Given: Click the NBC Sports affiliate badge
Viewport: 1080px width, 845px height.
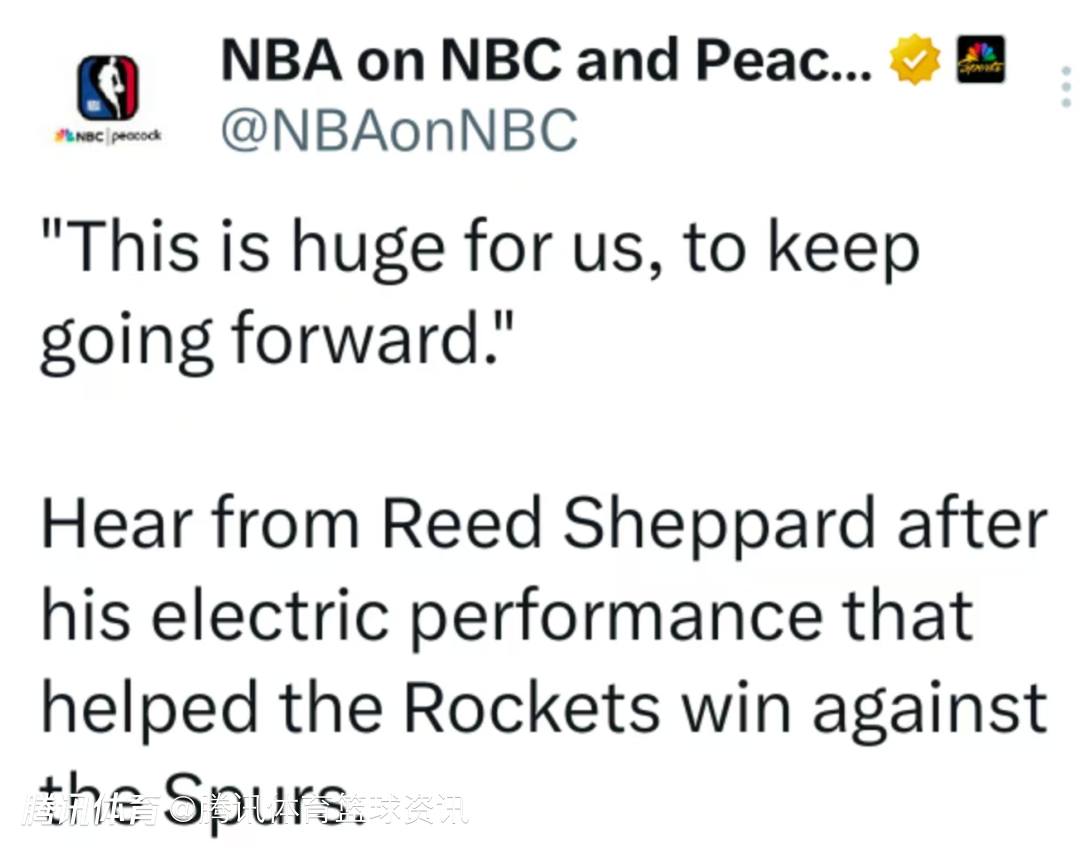Looking at the screenshot, I should 980,60.
